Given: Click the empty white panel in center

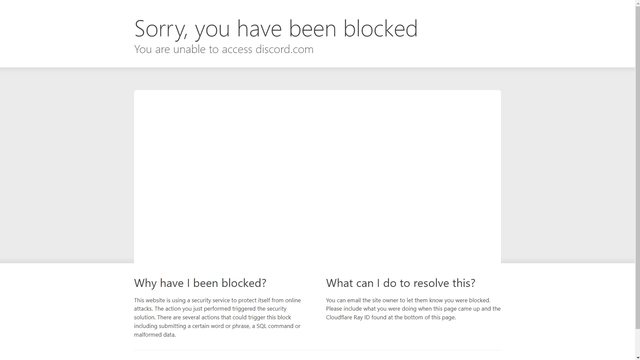Looking at the screenshot, I should (x=317, y=176).
